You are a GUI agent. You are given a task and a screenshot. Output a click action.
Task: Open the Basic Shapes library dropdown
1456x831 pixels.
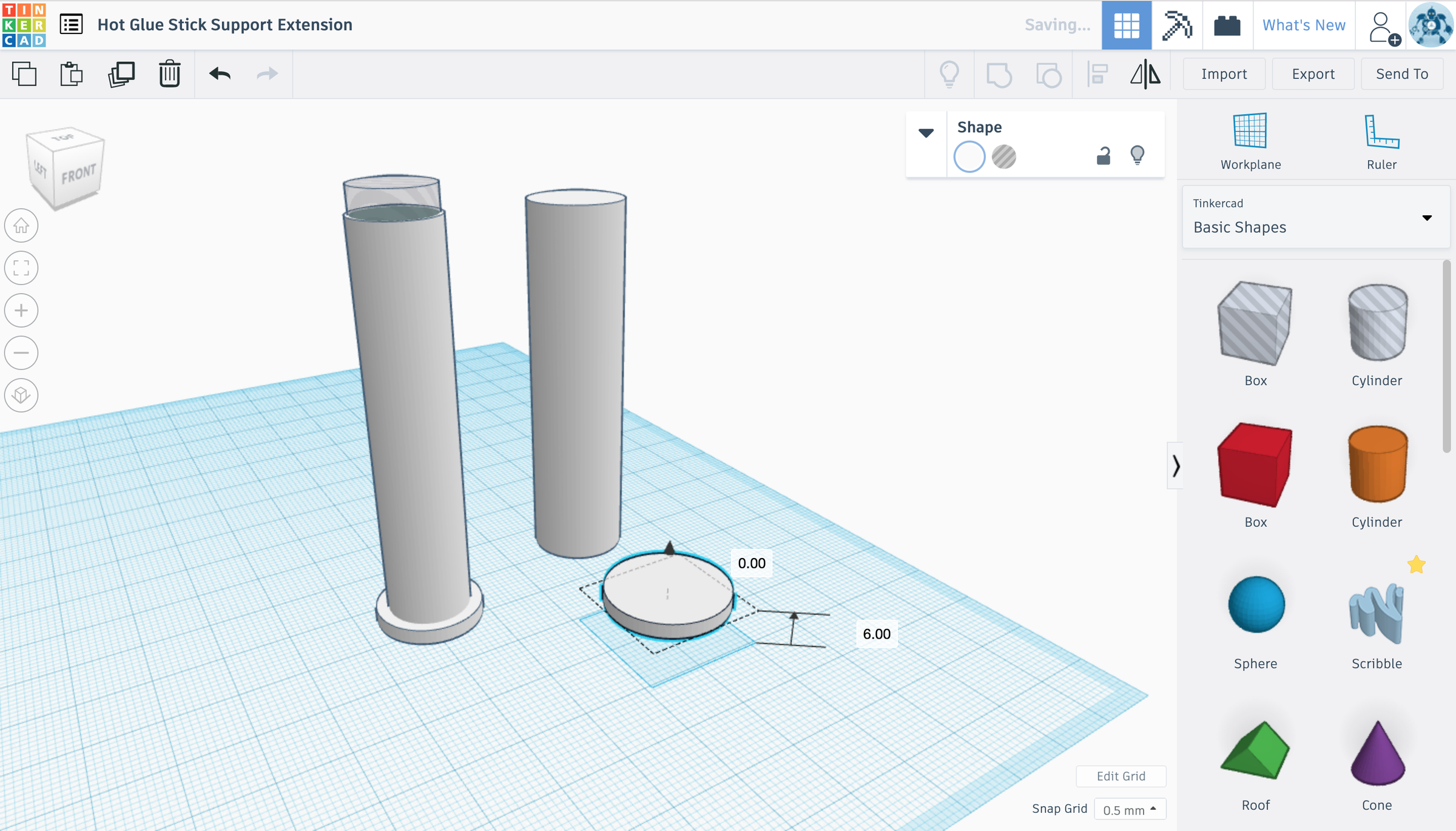click(1315, 217)
